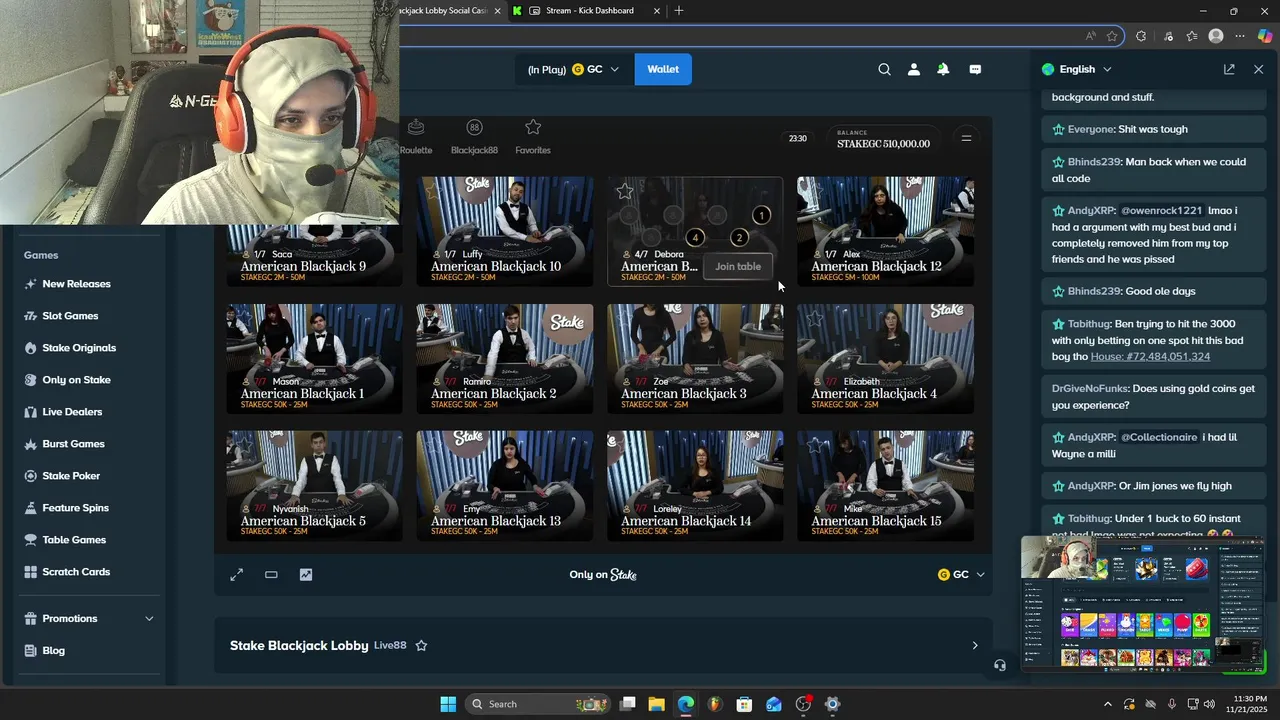Screen dimensions: 1280x720
Task: Open American Blackjack 15 with Mike
Action: 885,486
